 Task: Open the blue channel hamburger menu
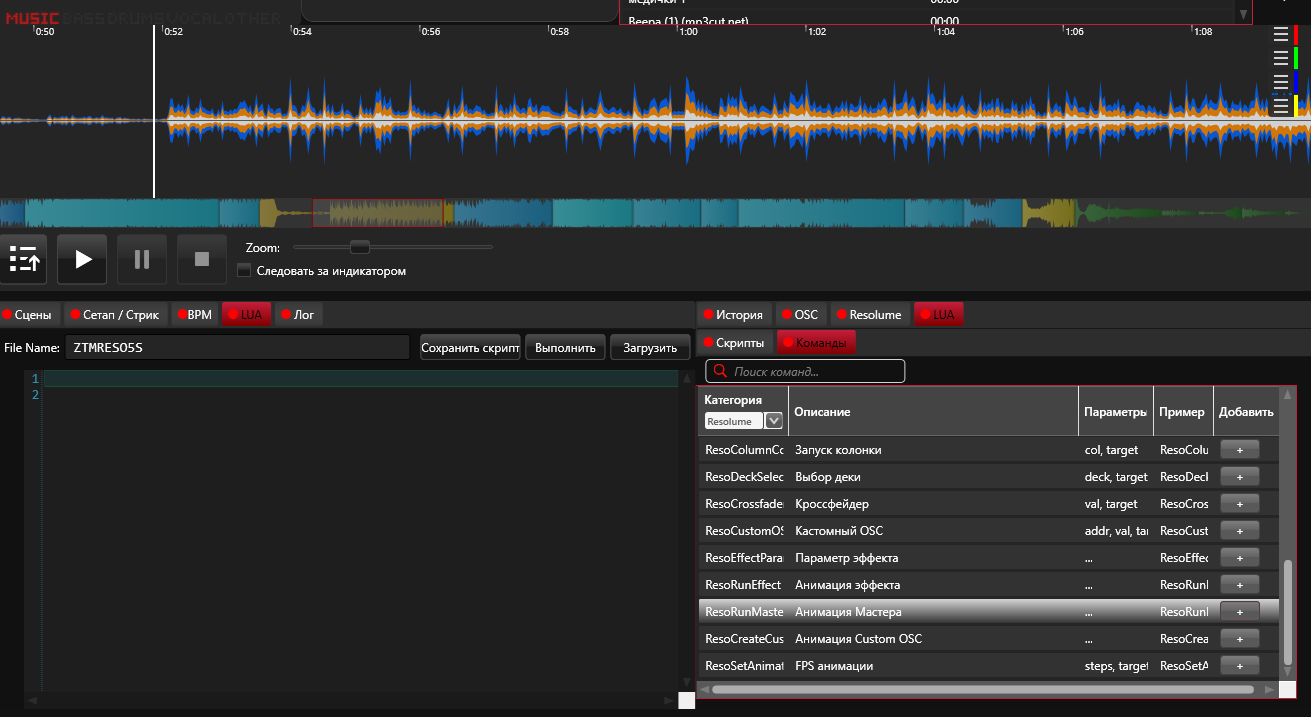(x=1281, y=81)
